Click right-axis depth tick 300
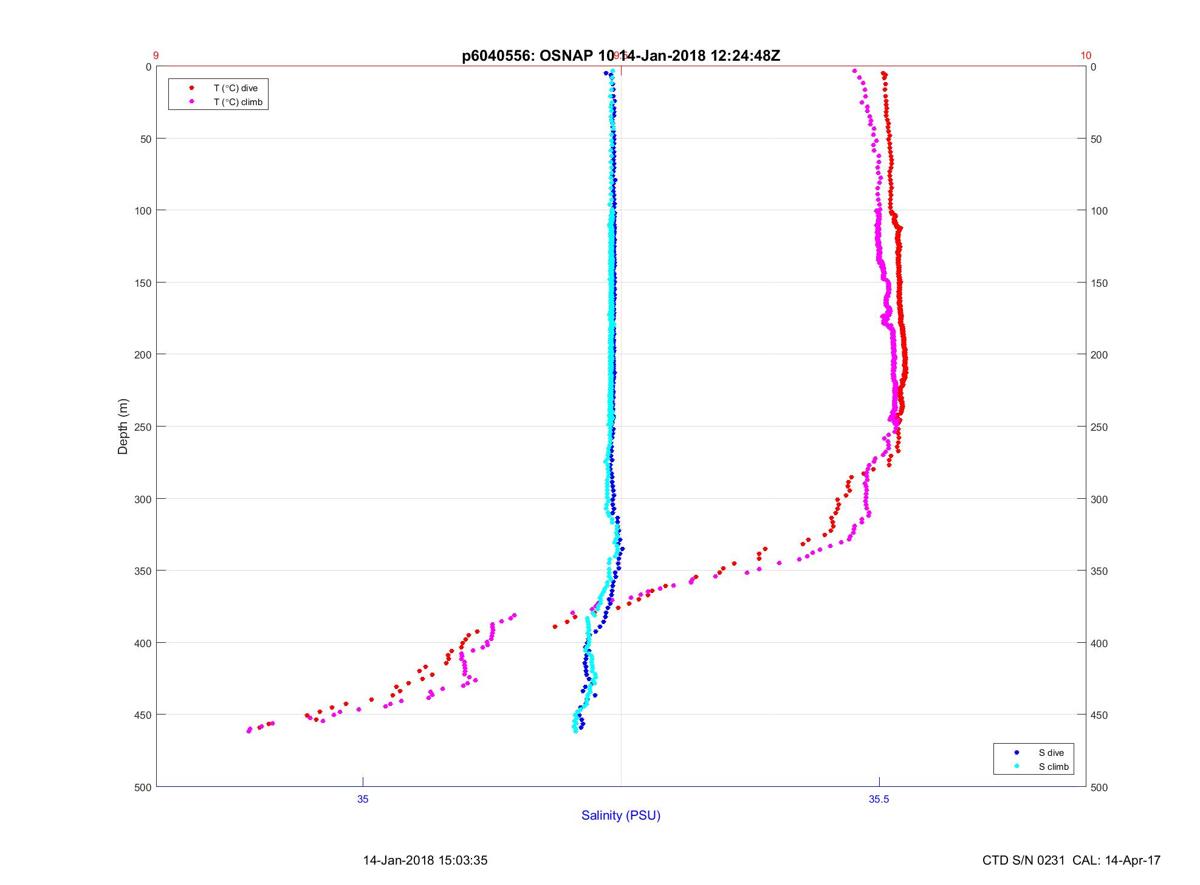1200x885 pixels. (1101, 499)
